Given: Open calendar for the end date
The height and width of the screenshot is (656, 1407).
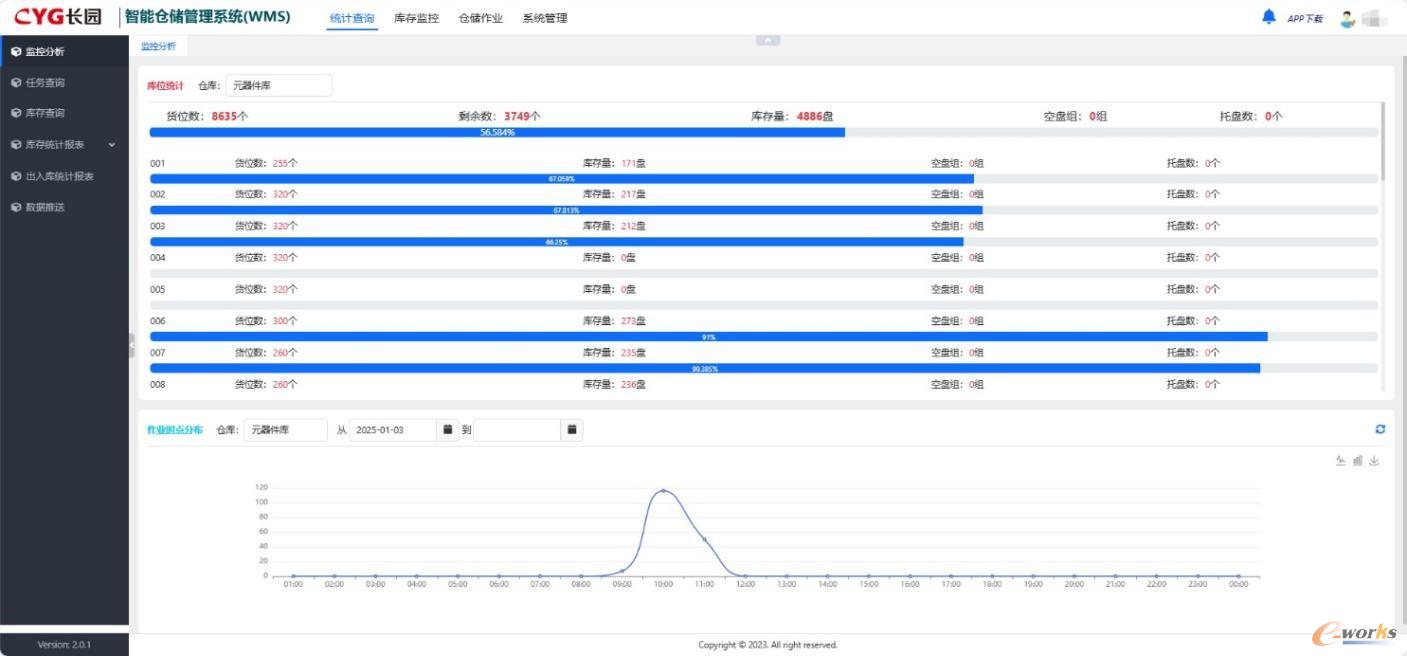Looking at the screenshot, I should pyautogui.click(x=572, y=430).
